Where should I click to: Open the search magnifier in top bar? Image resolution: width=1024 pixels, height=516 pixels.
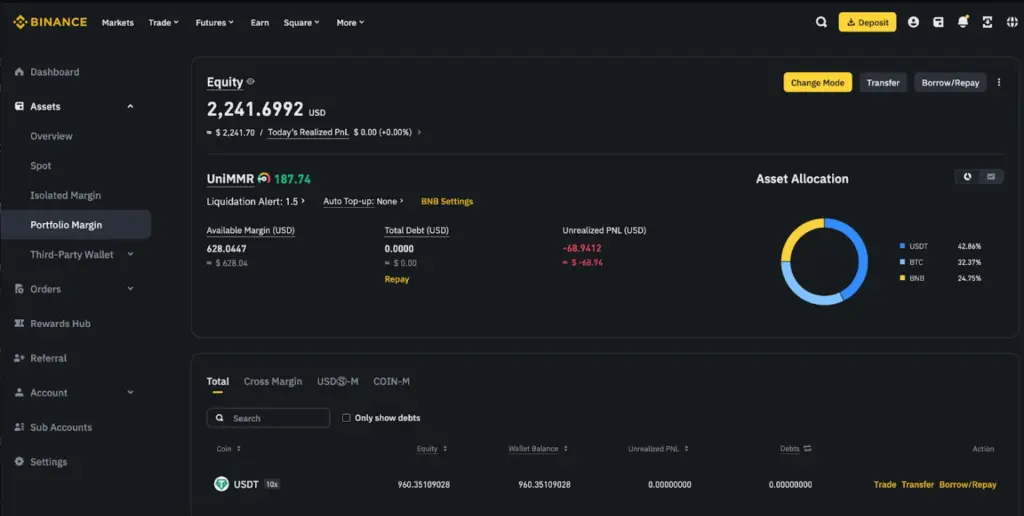821,22
